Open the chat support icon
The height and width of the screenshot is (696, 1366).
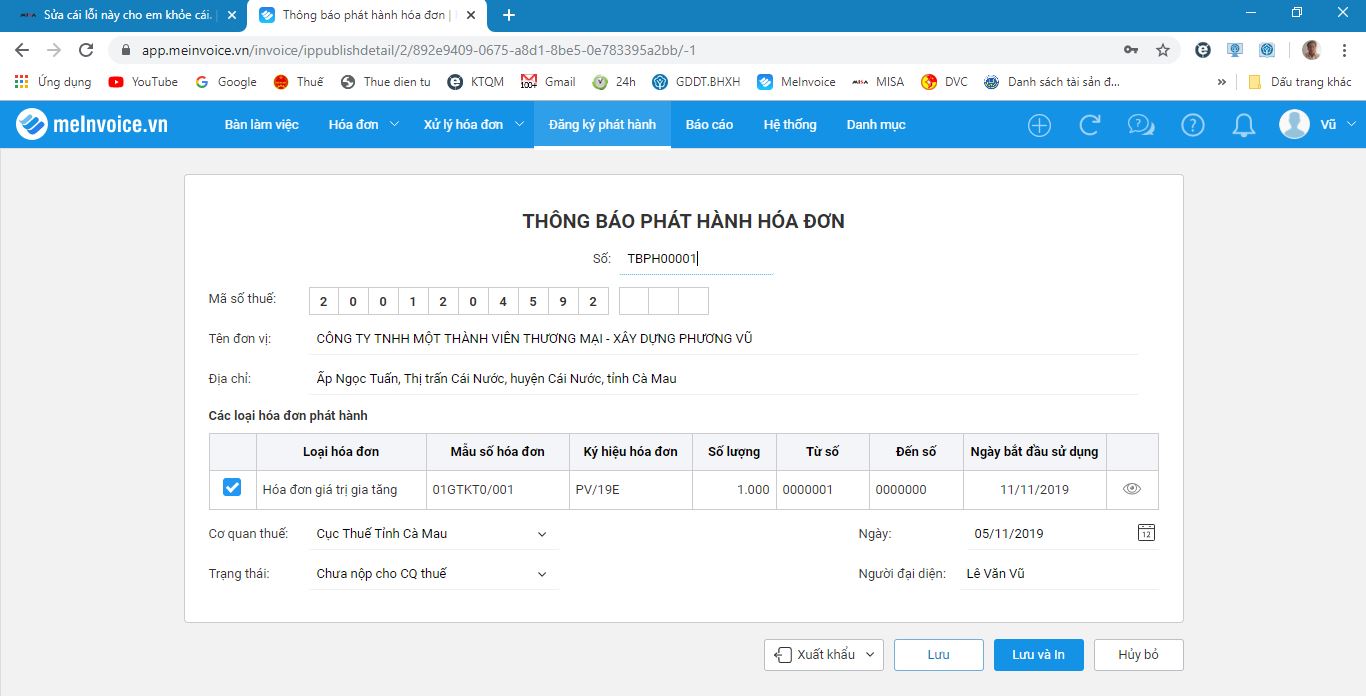pyautogui.click(x=1141, y=125)
